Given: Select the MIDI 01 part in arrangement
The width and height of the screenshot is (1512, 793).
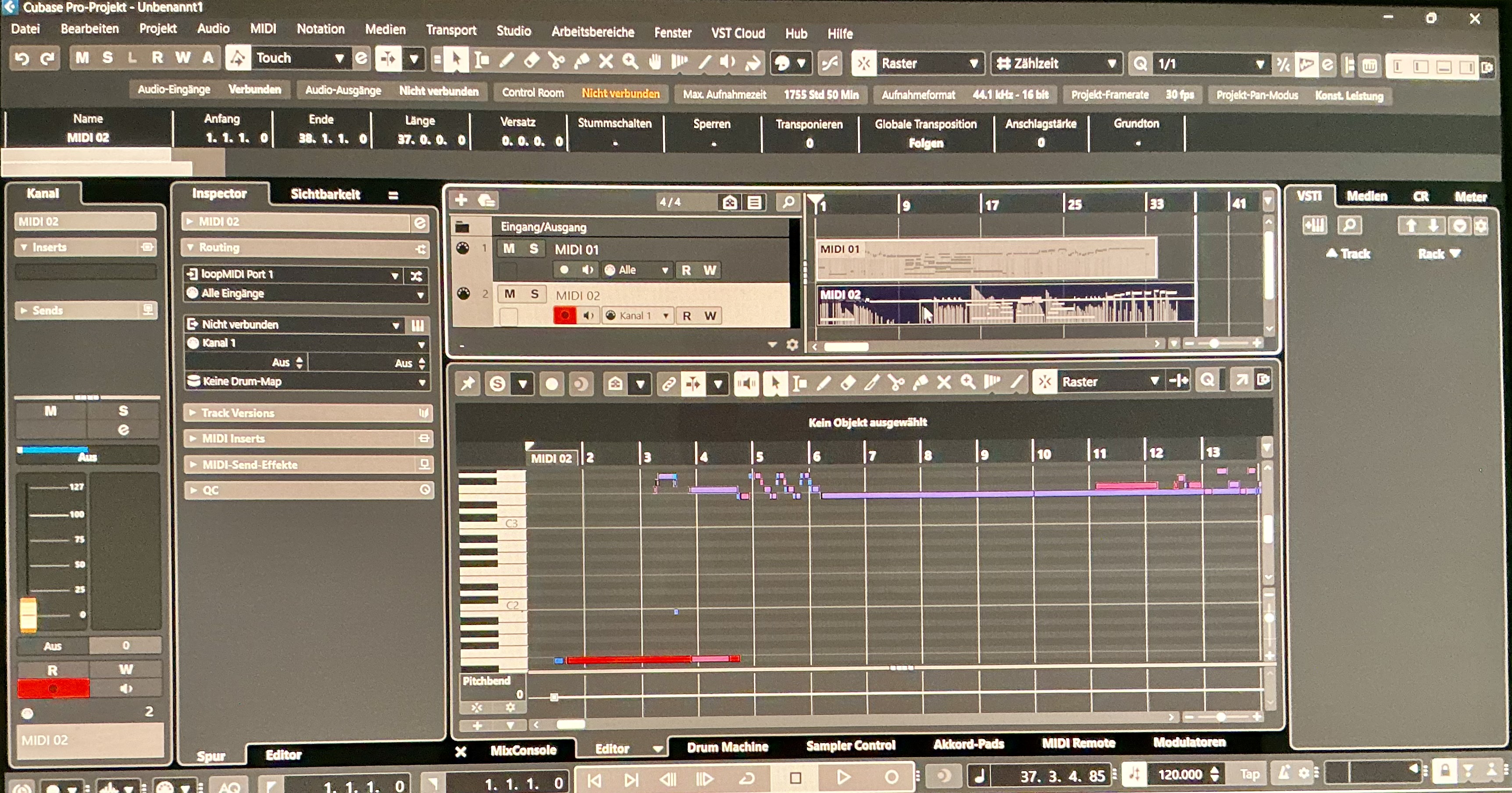Looking at the screenshot, I should coord(986,257).
